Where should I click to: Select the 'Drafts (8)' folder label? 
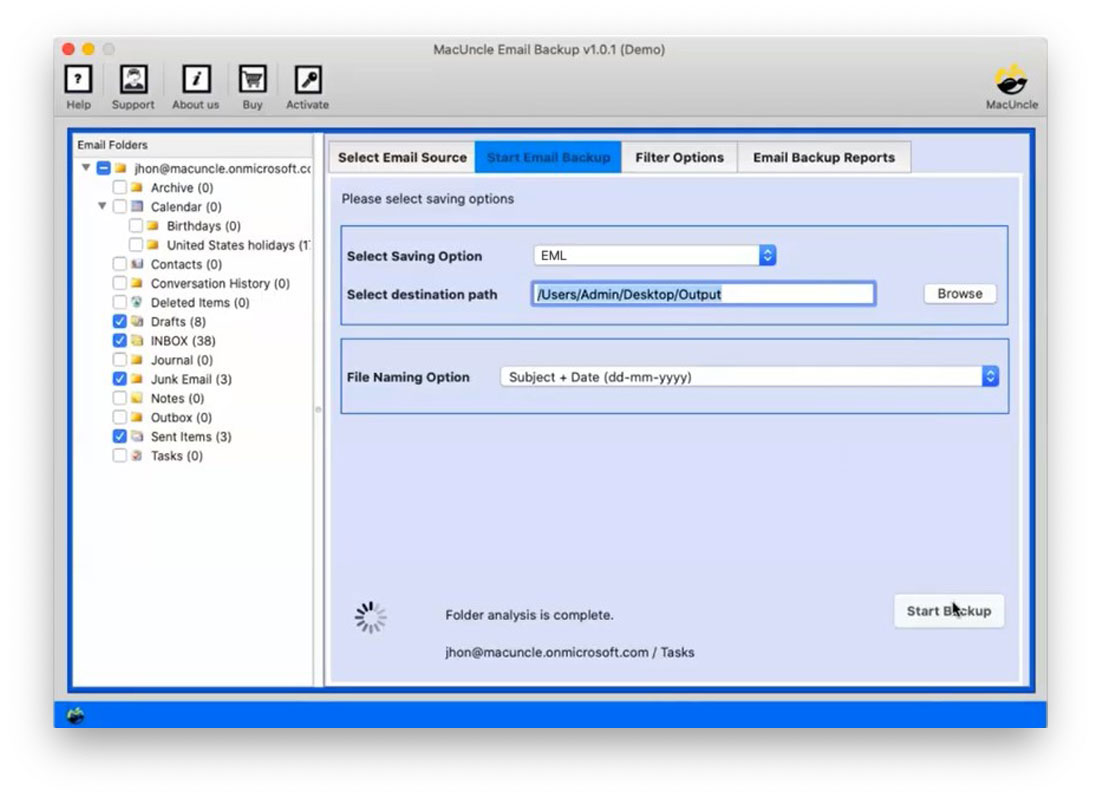(x=178, y=322)
